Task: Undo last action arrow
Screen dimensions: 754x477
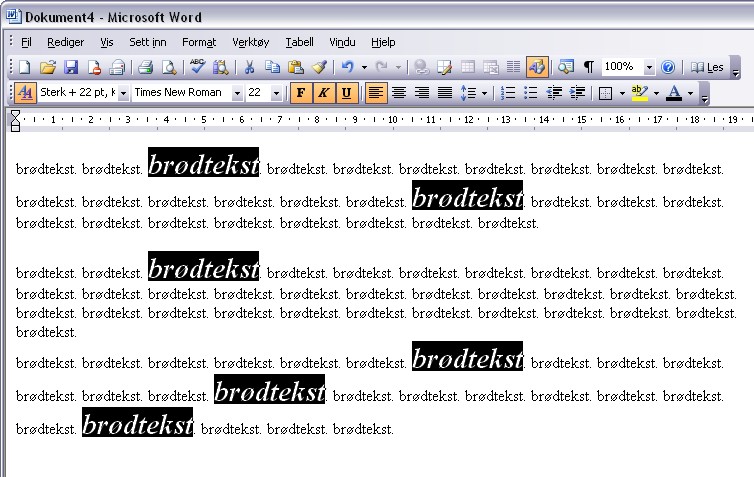Action: [x=348, y=67]
